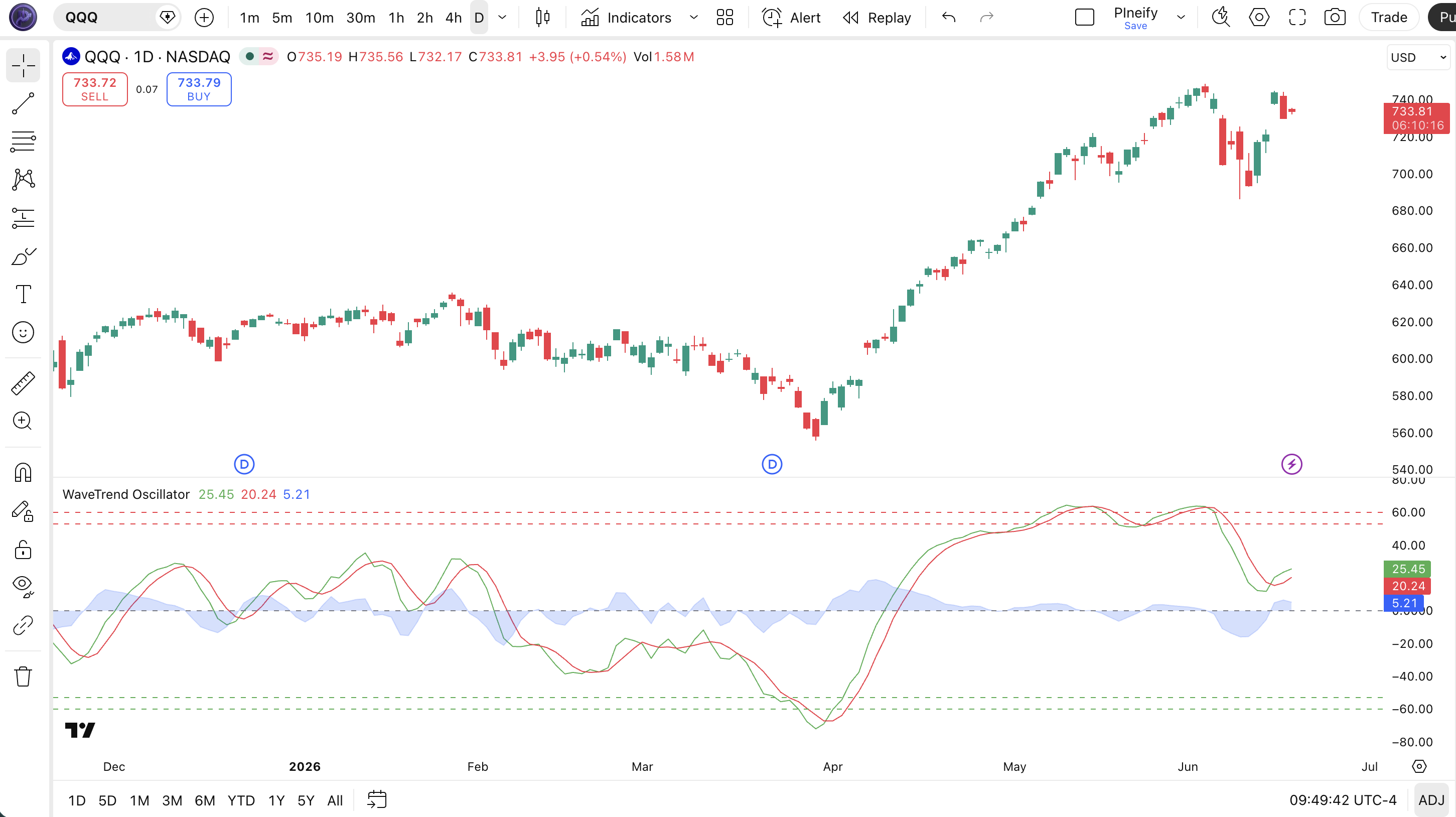The image size is (1456, 817).
Task: Click the add symbol plus icon
Action: [204, 18]
